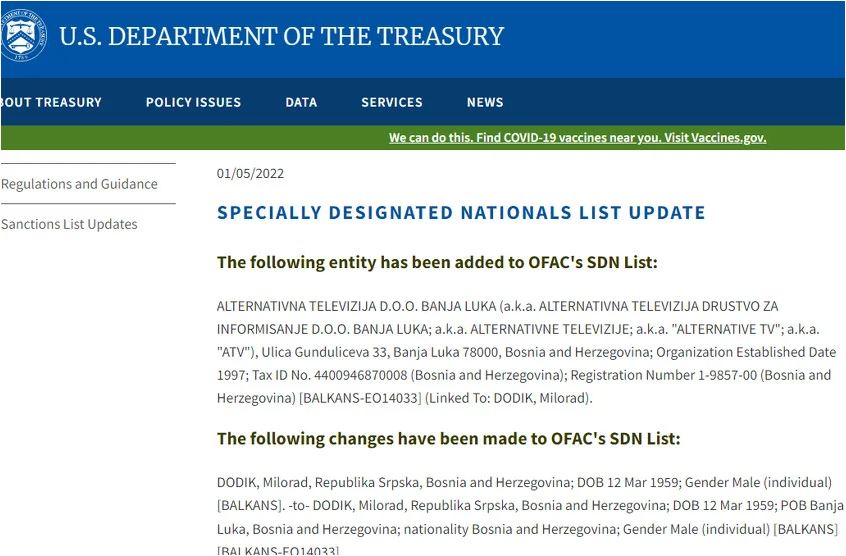The width and height of the screenshot is (846, 556).
Task: Select Policy Issues in navigation bar
Action: tap(193, 102)
